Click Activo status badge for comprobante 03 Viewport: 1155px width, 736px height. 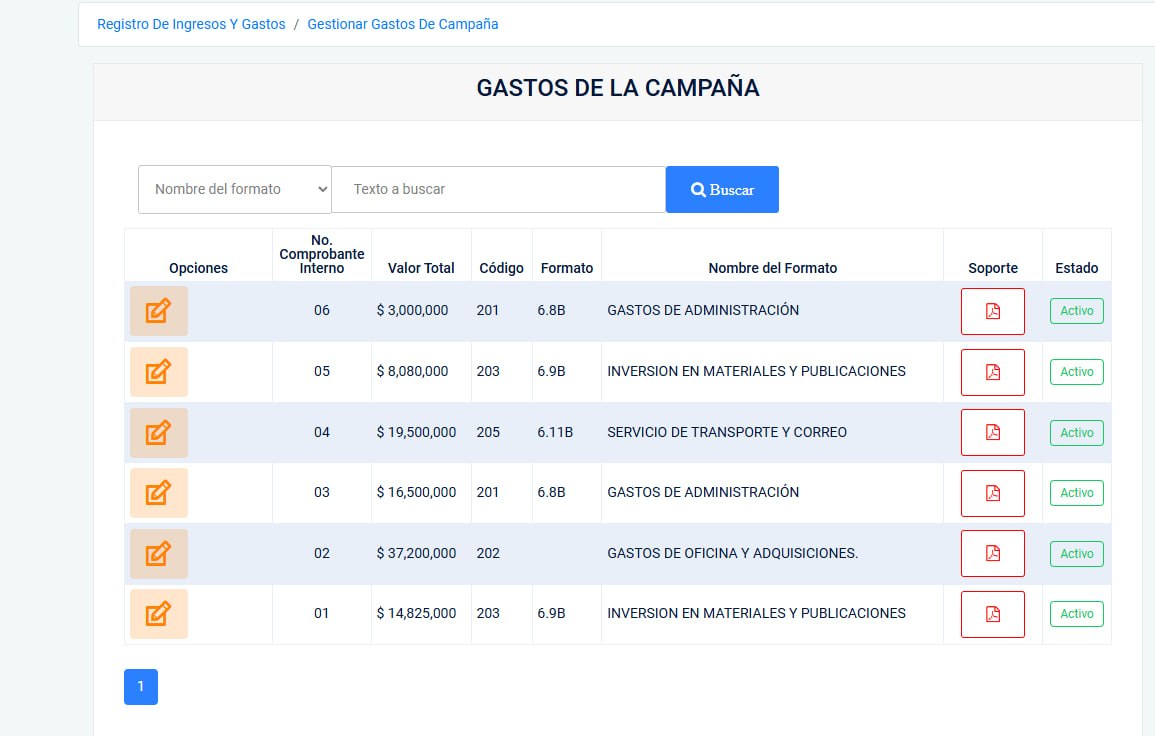pos(1076,493)
